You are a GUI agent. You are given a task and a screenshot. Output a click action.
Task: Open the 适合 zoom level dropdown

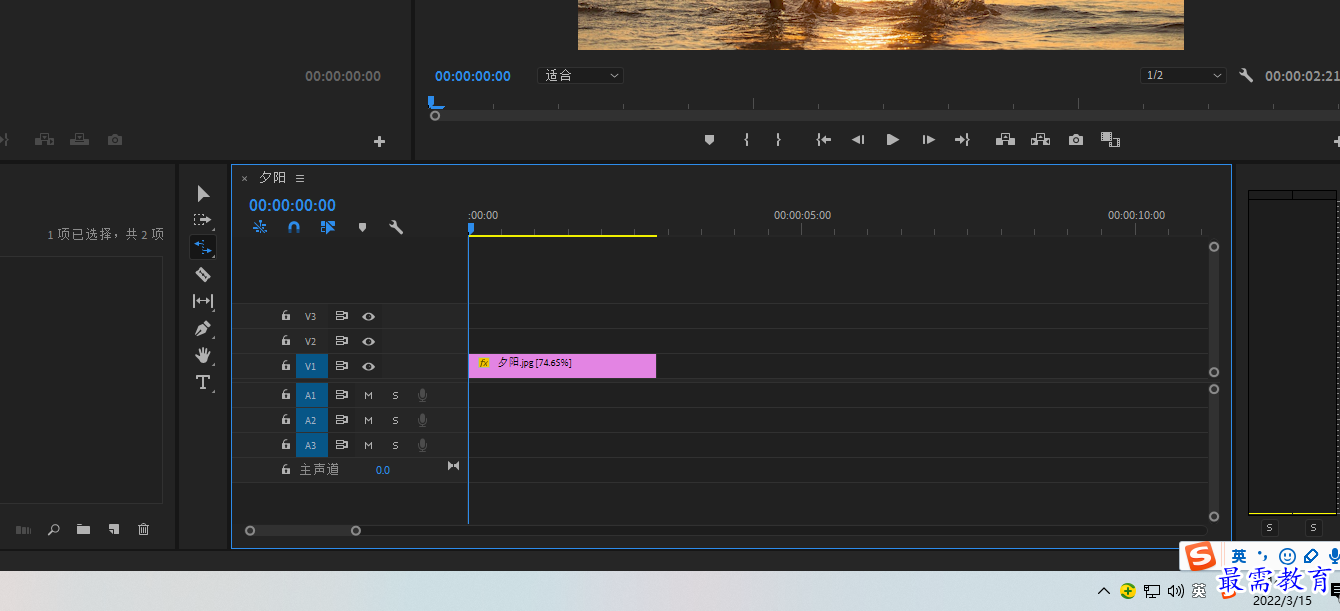pyautogui.click(x=581, y=76)
